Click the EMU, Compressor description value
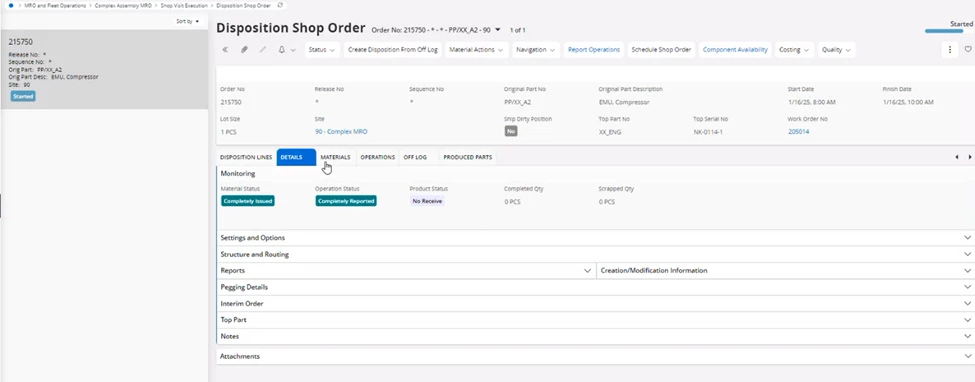Image resolution: width=975 pixels, height=382 pixels. pyautogui.click(x=624, y=102)
